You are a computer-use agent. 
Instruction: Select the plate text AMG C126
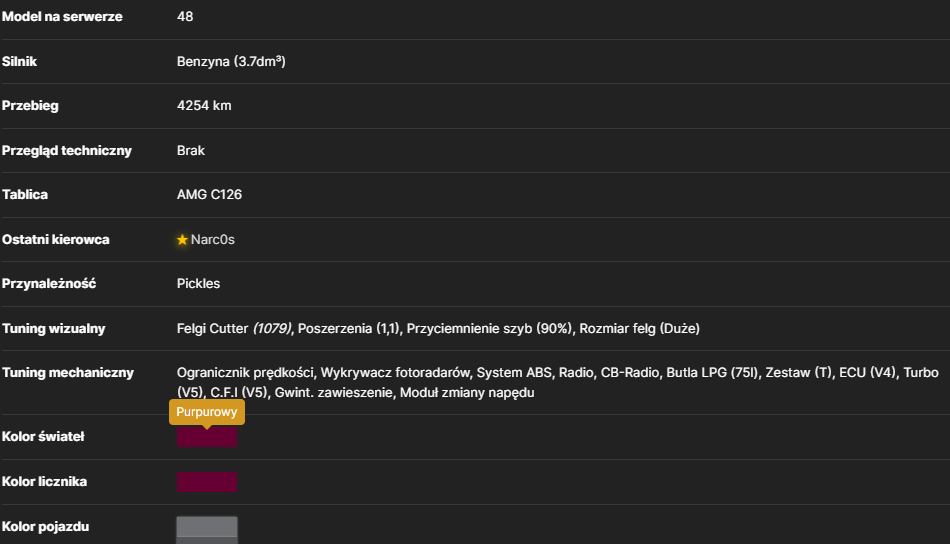click(209, 194)
